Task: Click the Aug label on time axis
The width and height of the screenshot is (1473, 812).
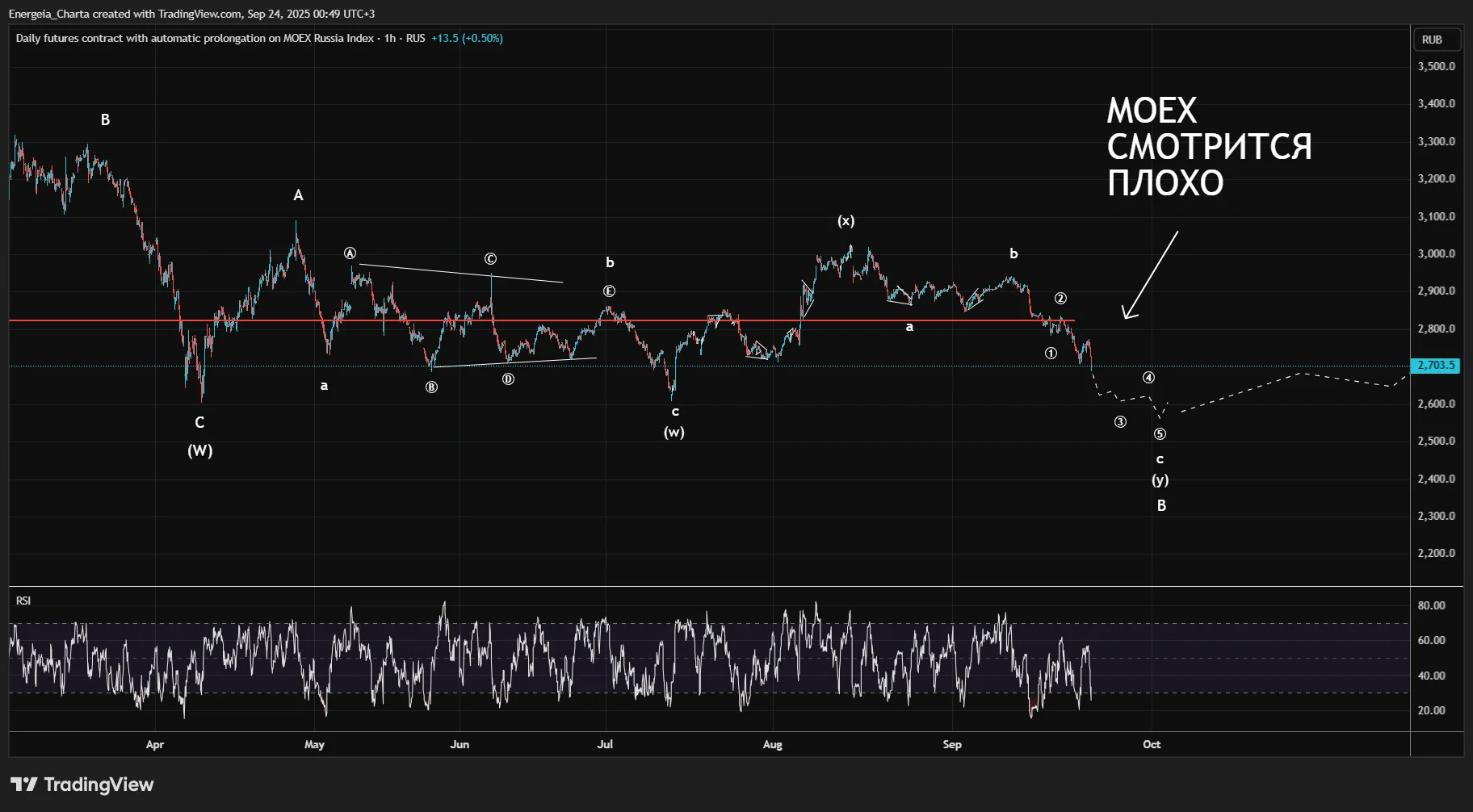Action: click(773, 744)
